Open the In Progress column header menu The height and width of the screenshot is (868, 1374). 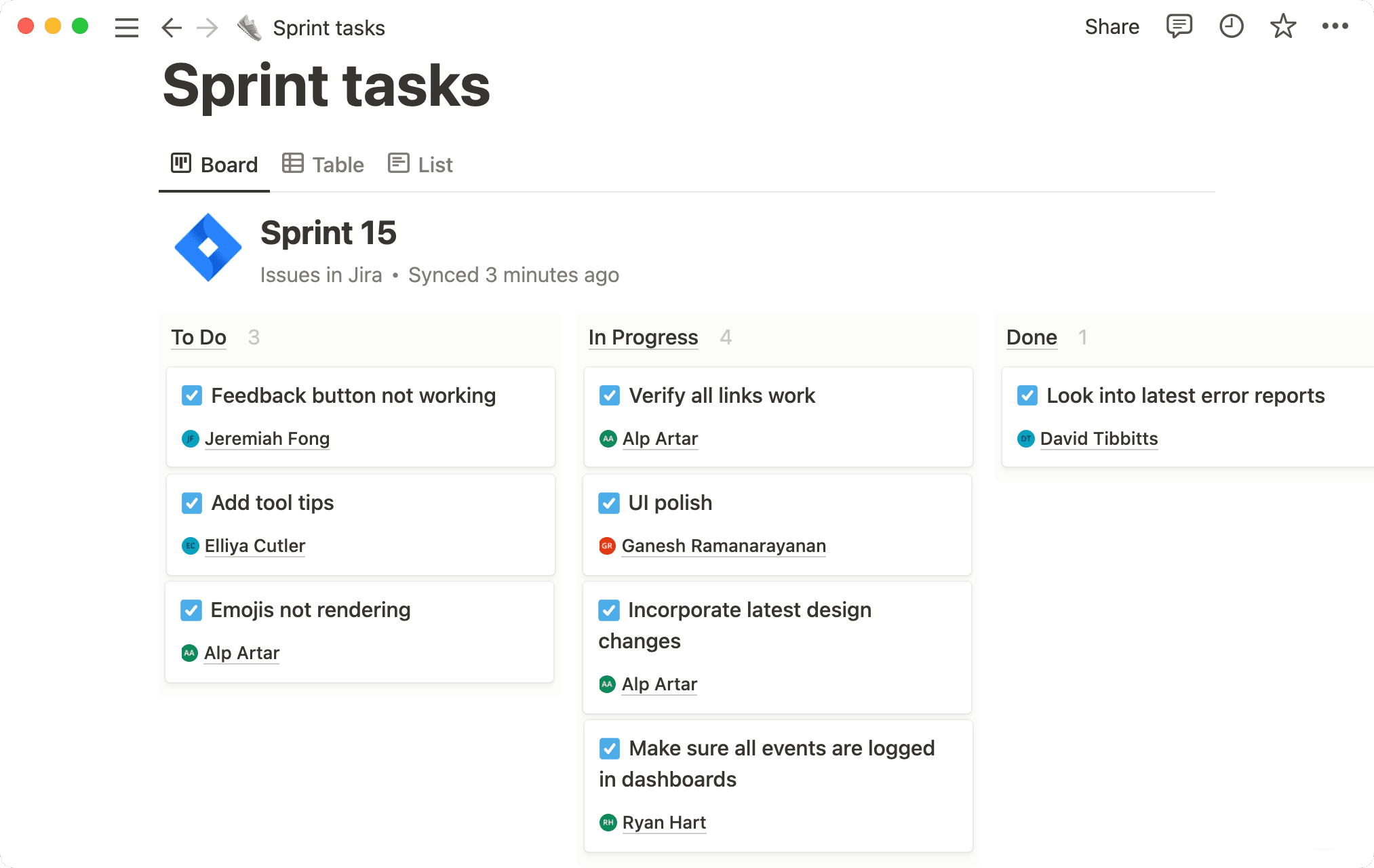click(x=643, y=337)
